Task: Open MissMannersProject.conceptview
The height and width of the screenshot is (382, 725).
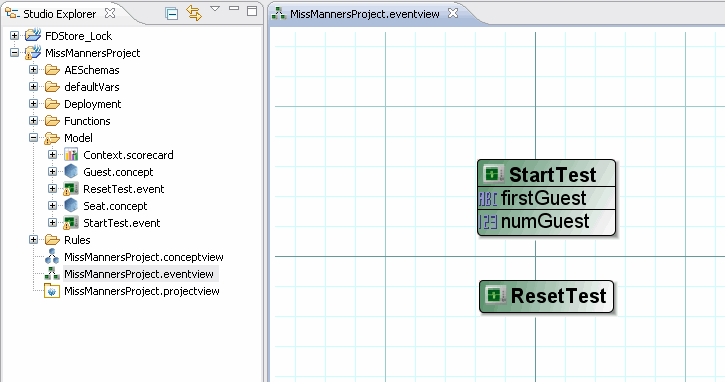Action: 144,257
